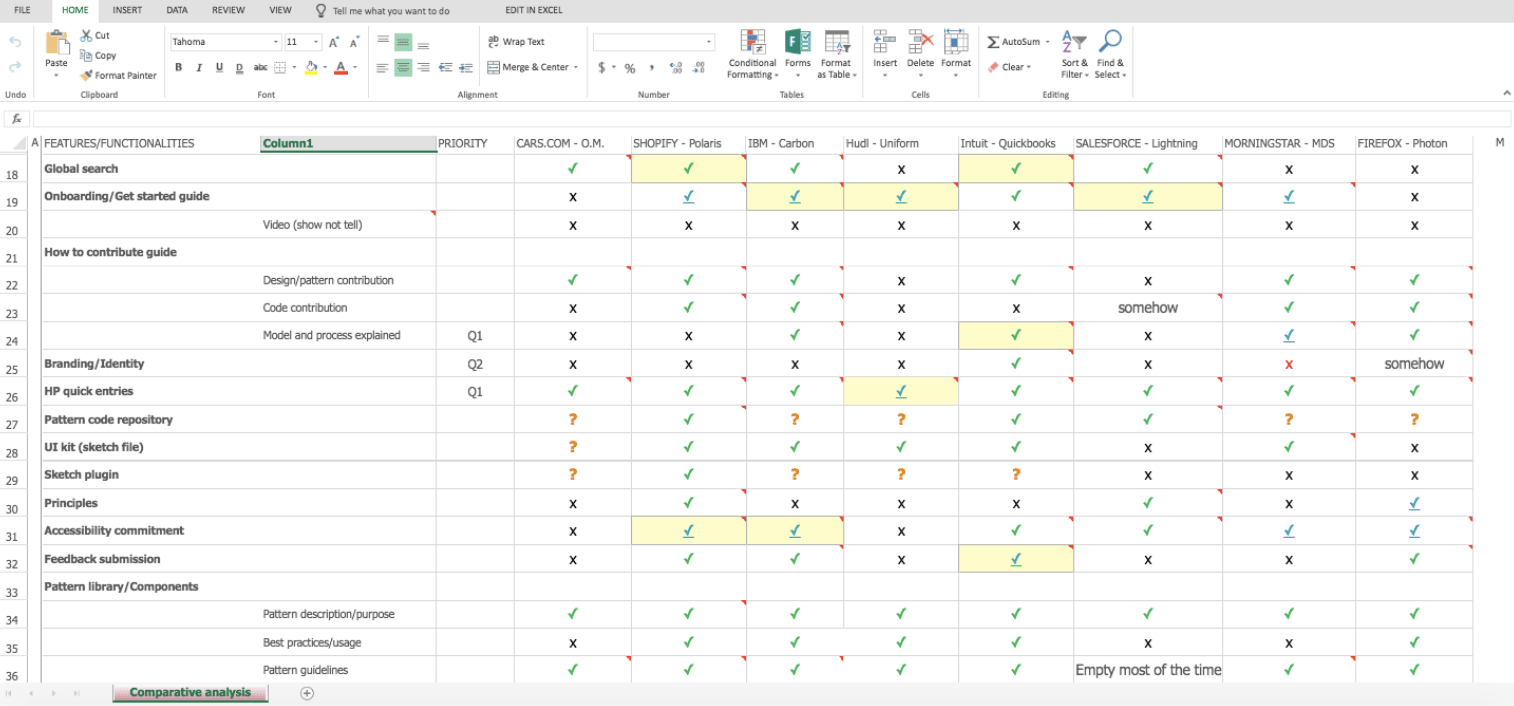Activate the Format Painter tool
Image resolution: width=1514 pixels, height=706 pixels.
click(118, 75)
